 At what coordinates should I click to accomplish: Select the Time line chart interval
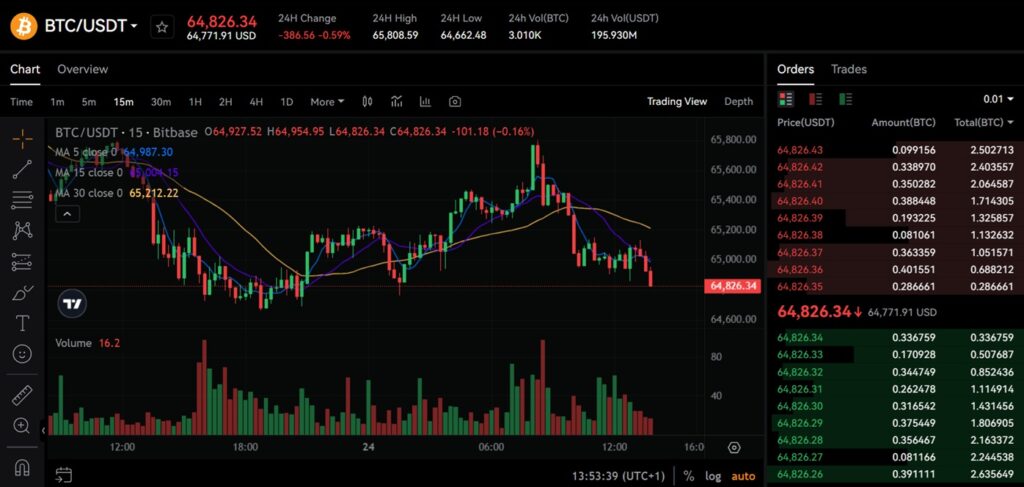click(x=22, y=102)
